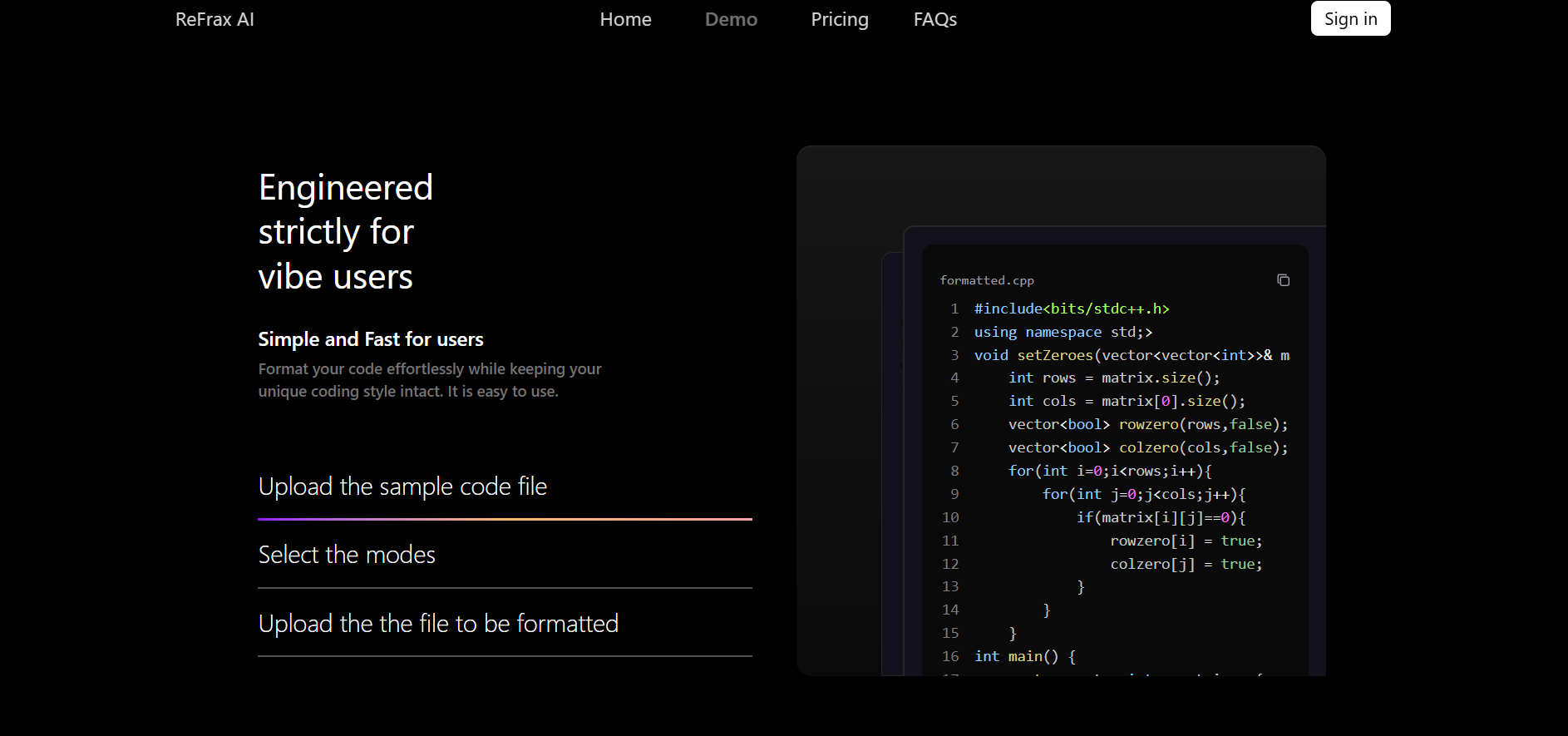Open the Demo nav item
This screenshot has width=1568, height=736.
(x=731, y=19)
